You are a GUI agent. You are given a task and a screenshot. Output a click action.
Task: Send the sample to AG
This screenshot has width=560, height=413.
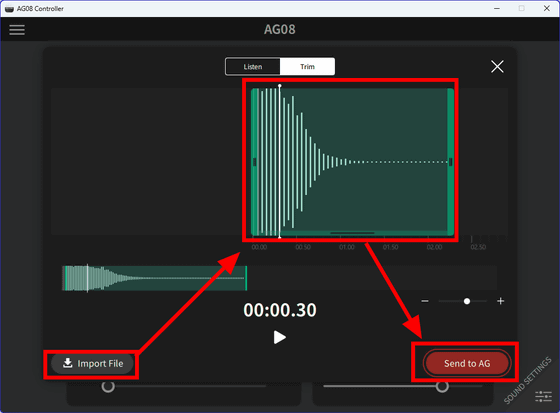tap(467, 363)
